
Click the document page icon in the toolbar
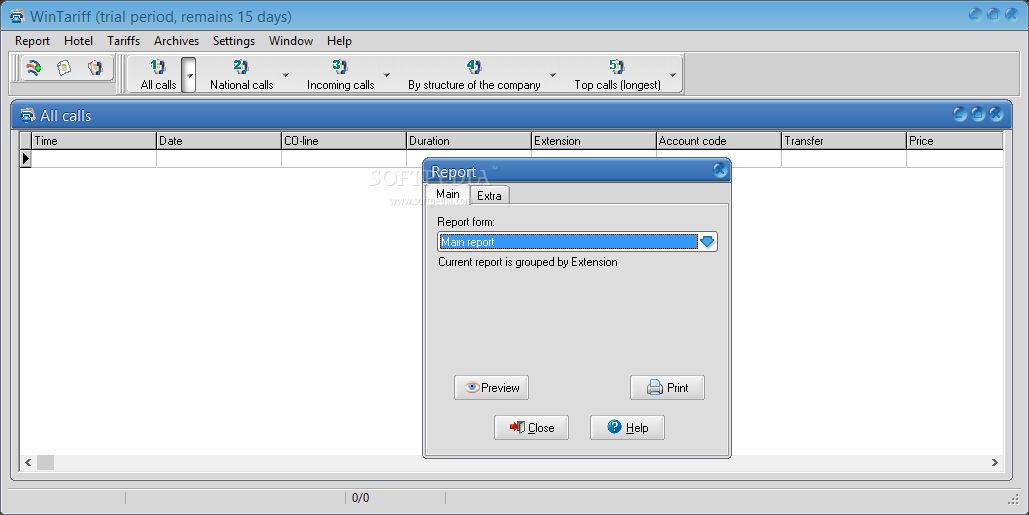[64, 68]
